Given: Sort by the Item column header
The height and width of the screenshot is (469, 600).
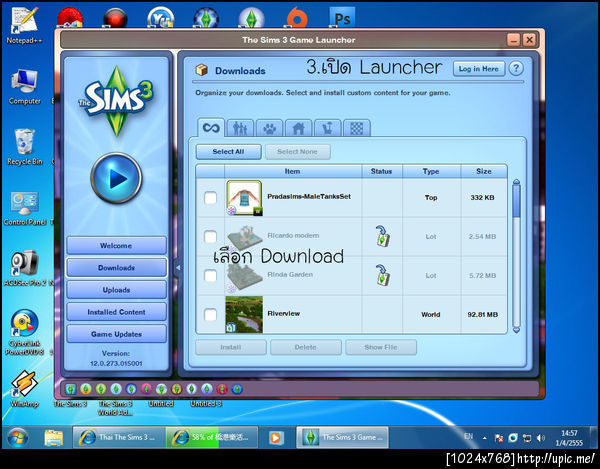Looking at the screenshot, I should tap(293, 171).
